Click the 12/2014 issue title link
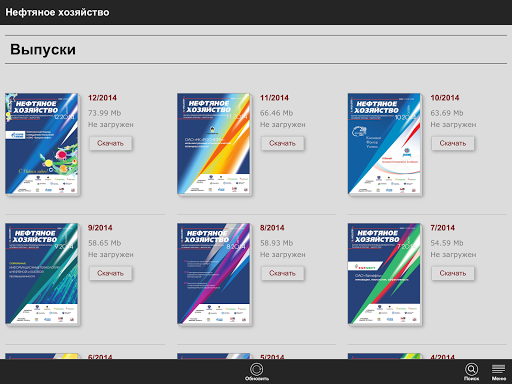Screen dimensions: 512x384 (x=102, y=98)
